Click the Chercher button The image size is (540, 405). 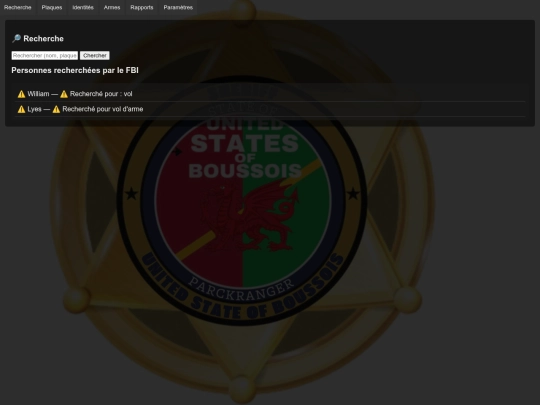(95, 55)
